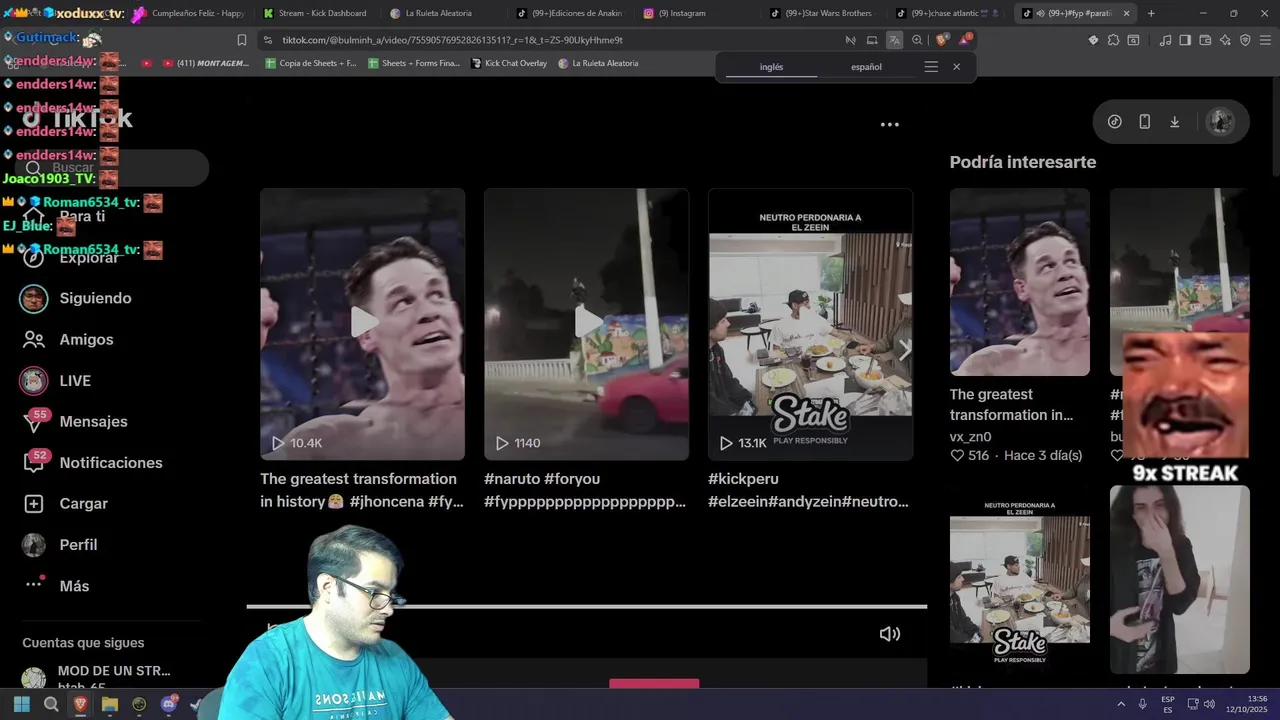1280x720 pixels.
Task: Open Brave Wallet icon
Action: coord(1205,40)
